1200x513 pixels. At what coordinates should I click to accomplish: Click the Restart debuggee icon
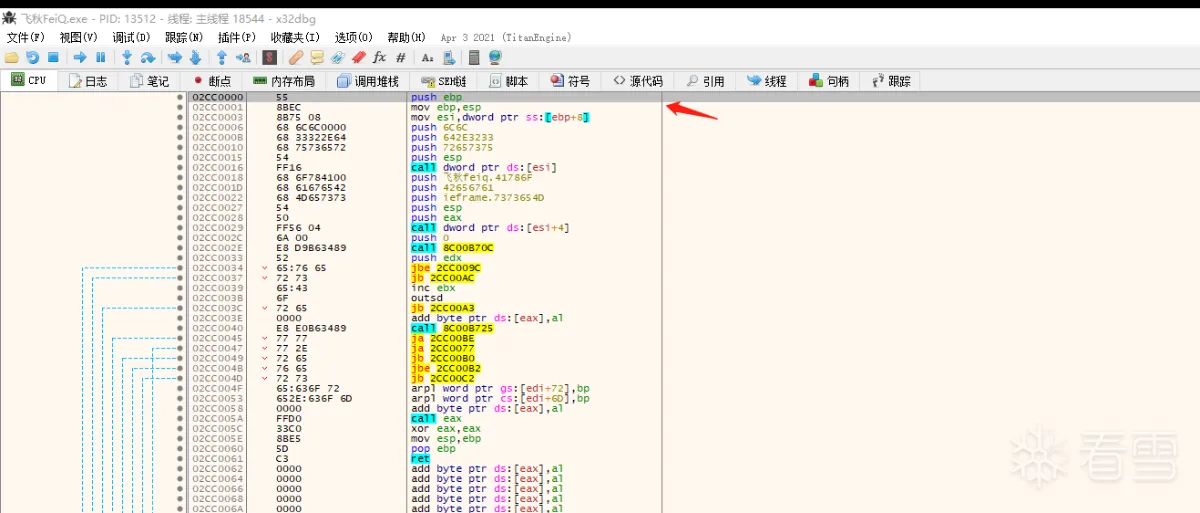click(32, 57)
